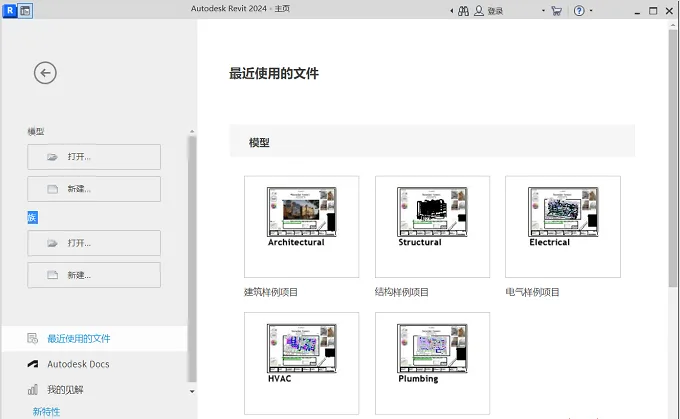Open the Electrical sample thumbnail

tap(563, 226)
